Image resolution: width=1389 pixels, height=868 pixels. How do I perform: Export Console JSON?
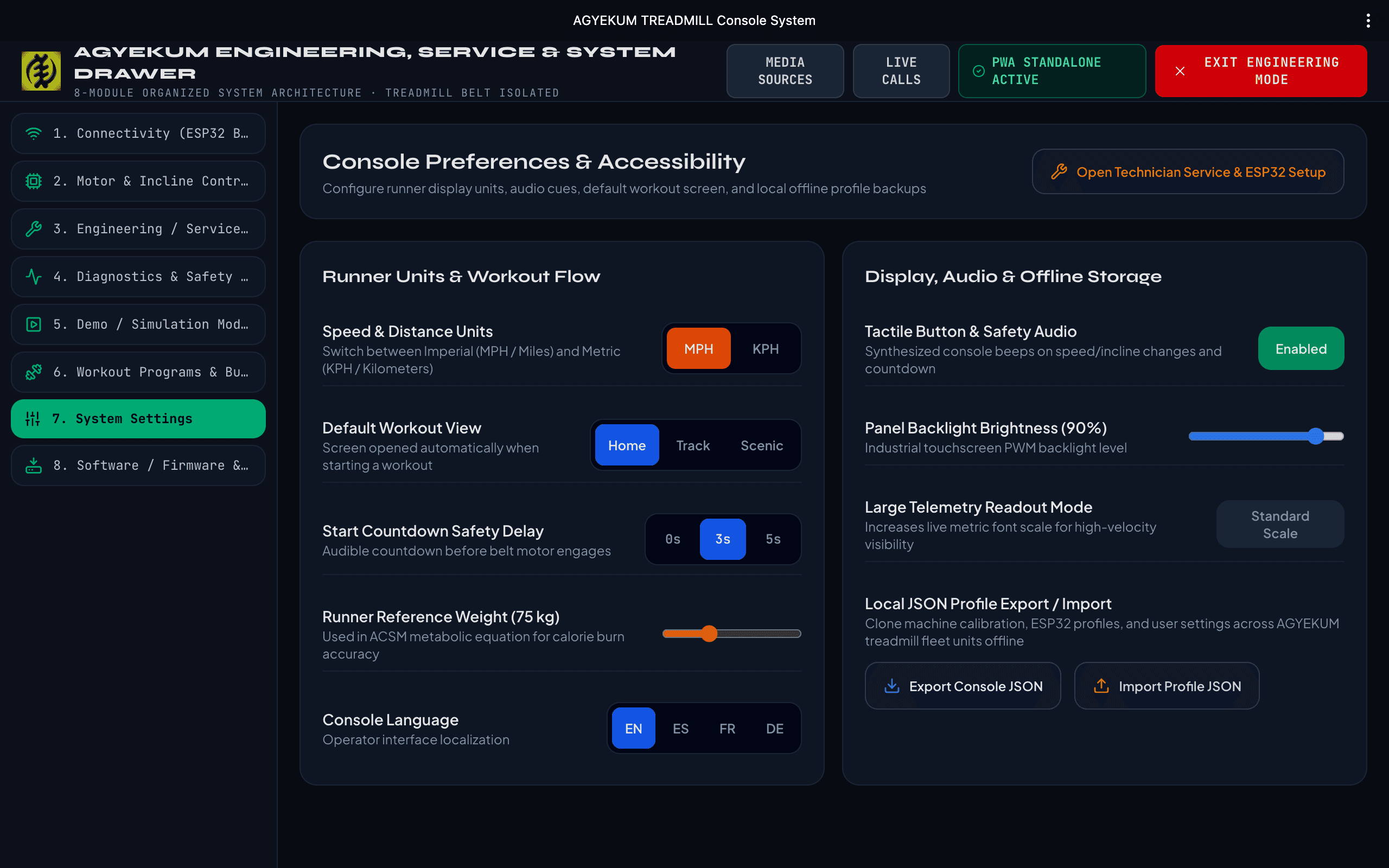[x=963, y=686]
